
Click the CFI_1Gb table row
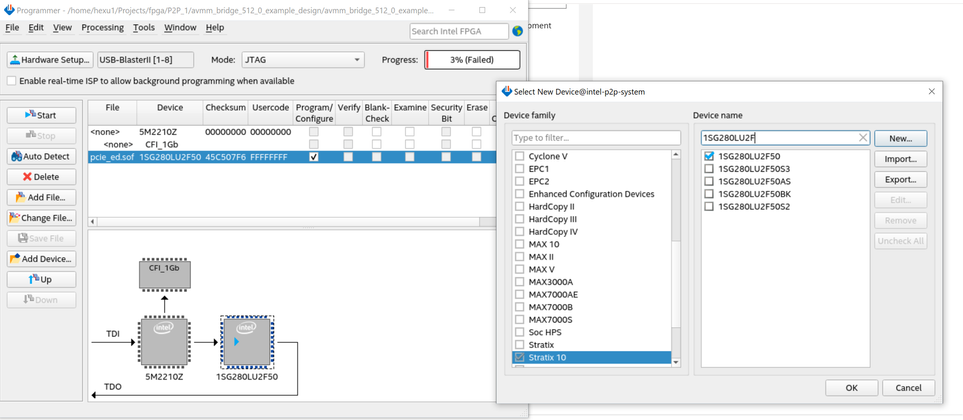click(292, 144)
